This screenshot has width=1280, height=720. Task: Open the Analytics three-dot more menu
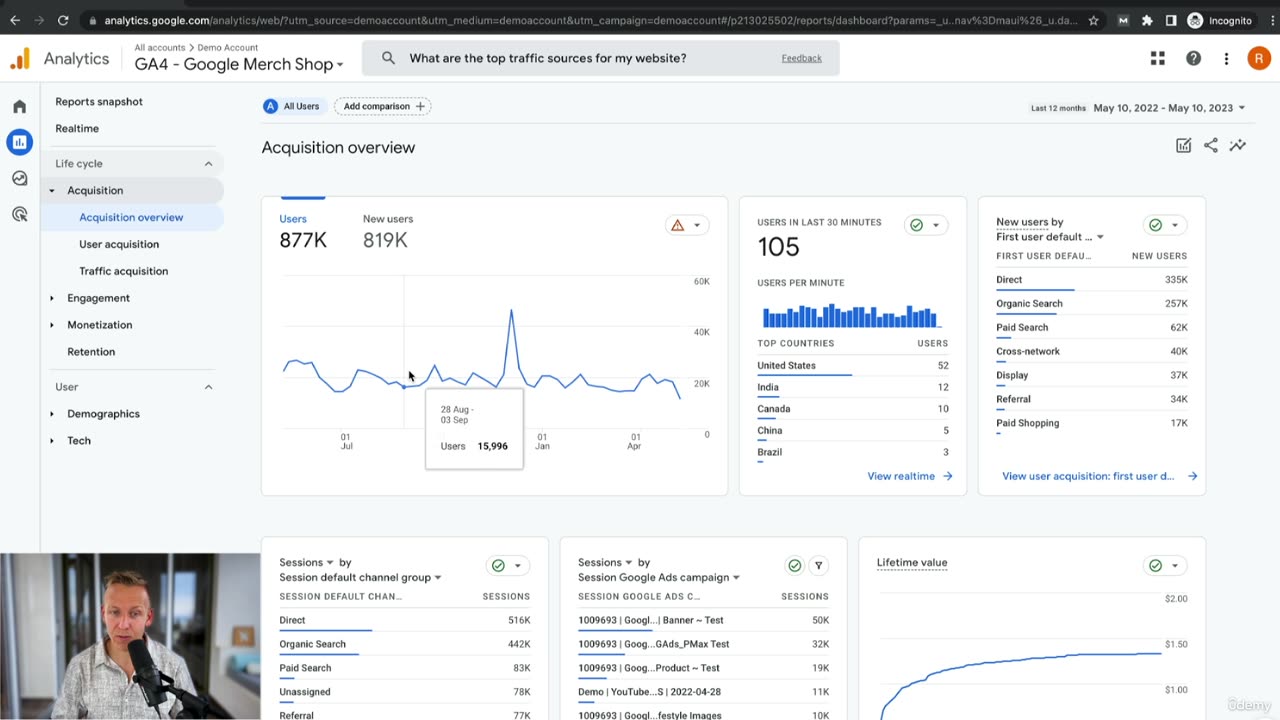coord(1226,58)
